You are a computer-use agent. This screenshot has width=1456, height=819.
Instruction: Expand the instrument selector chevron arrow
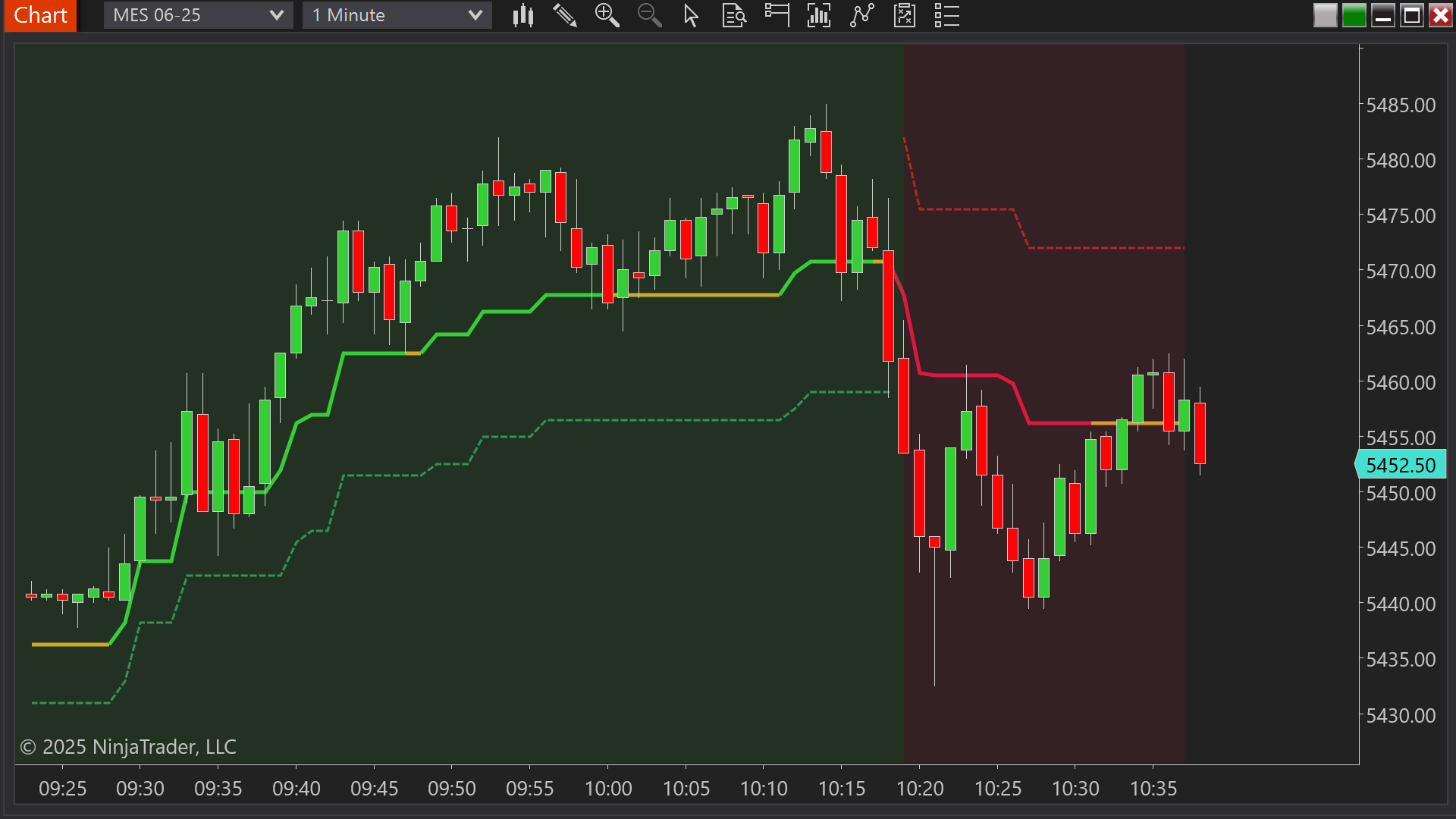(278, 14)
